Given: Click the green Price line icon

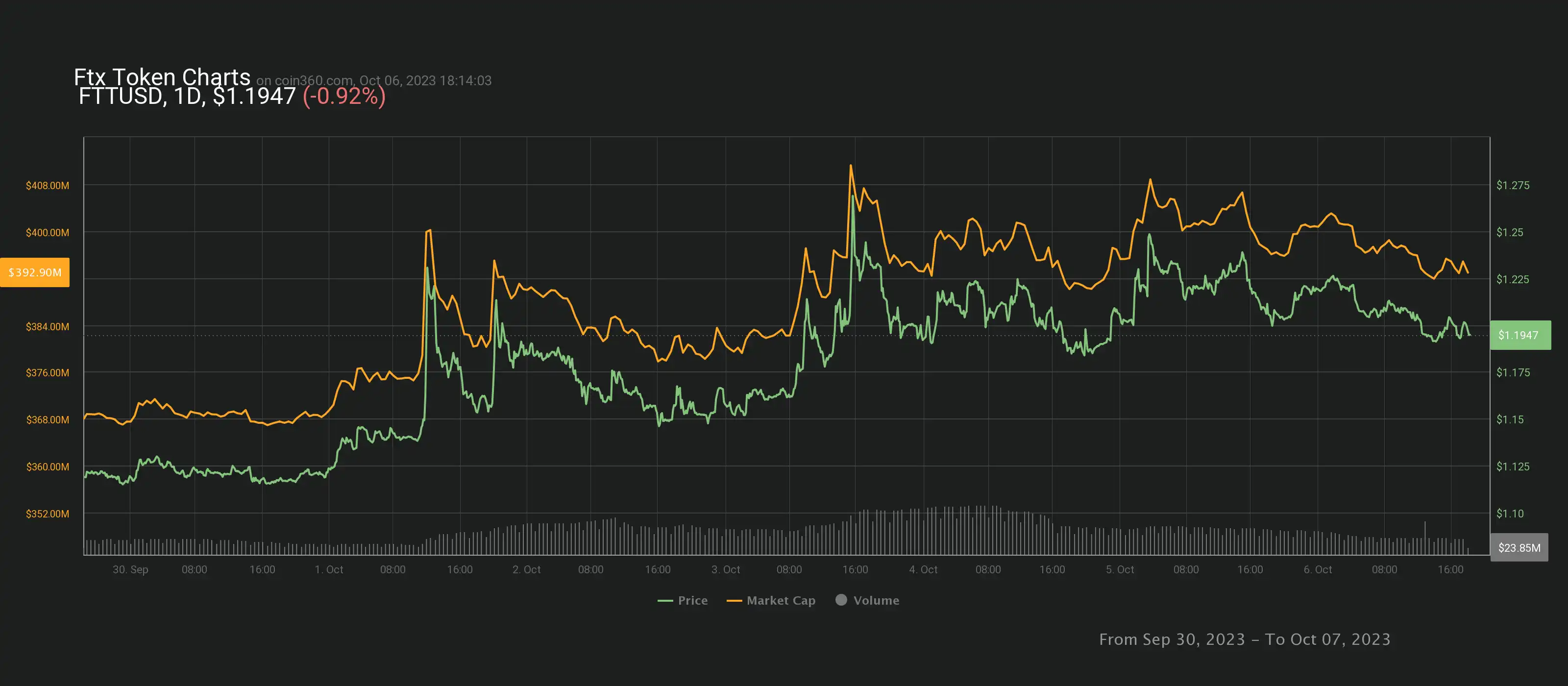Looking at the screenshot, I should click(665, 601).
